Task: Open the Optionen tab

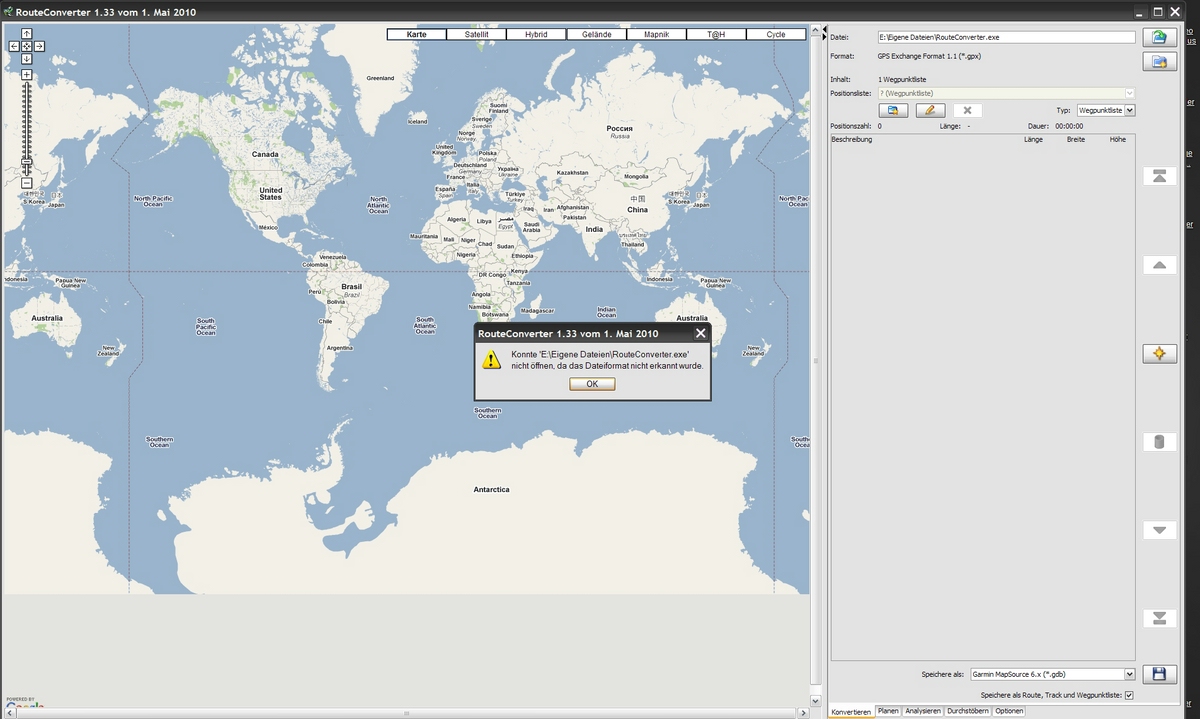Action: click(1009, 711)
